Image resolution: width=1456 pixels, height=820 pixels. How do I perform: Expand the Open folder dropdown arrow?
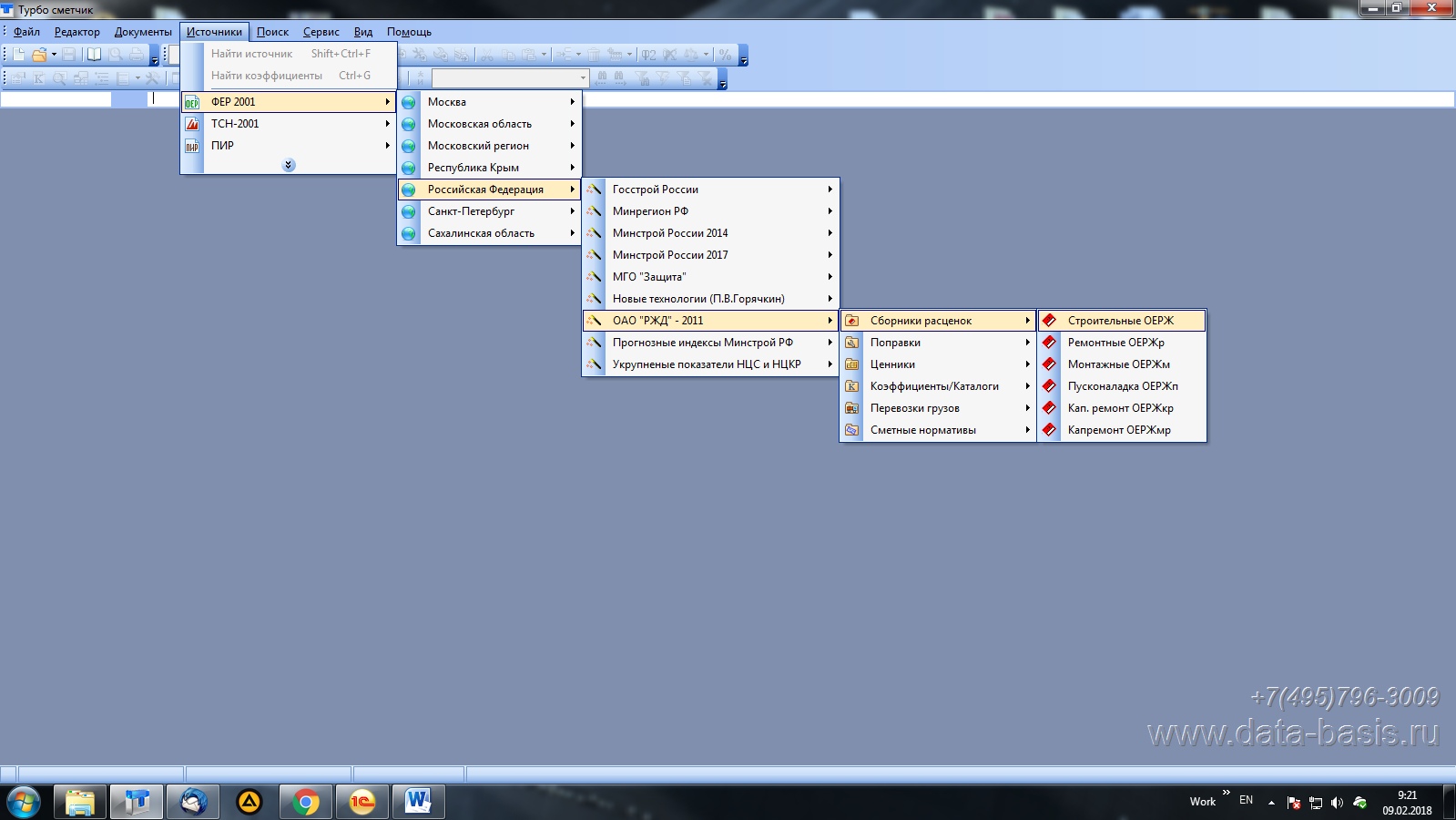54,55
